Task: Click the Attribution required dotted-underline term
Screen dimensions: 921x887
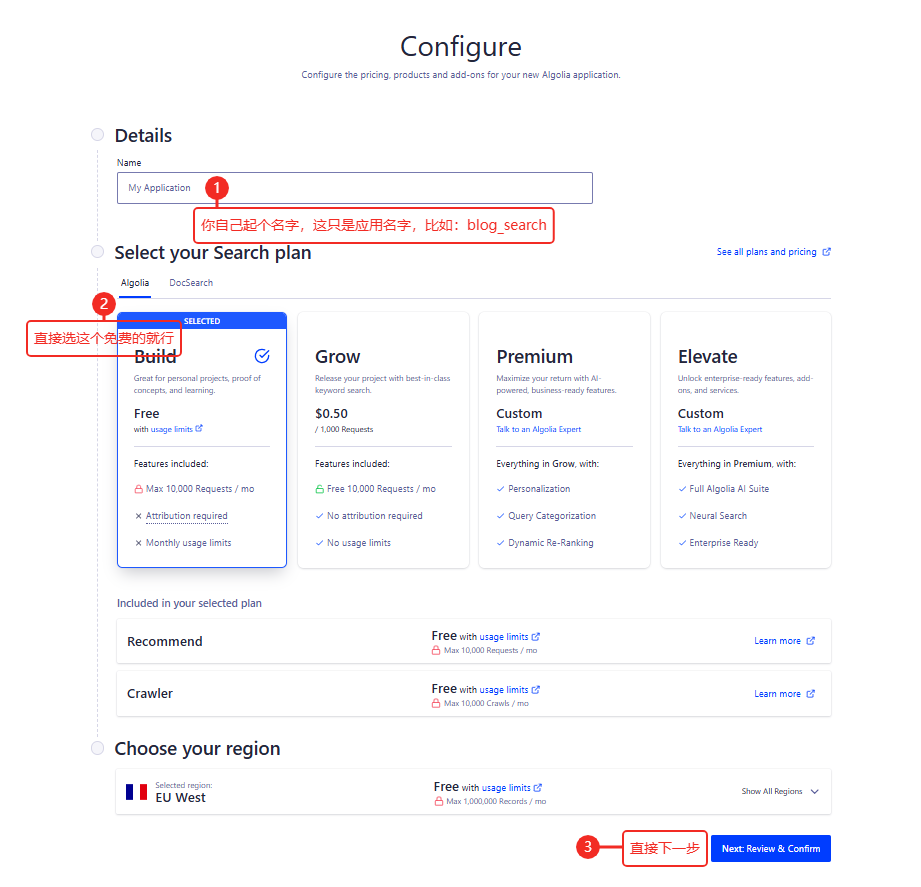Action: (186, 516)
